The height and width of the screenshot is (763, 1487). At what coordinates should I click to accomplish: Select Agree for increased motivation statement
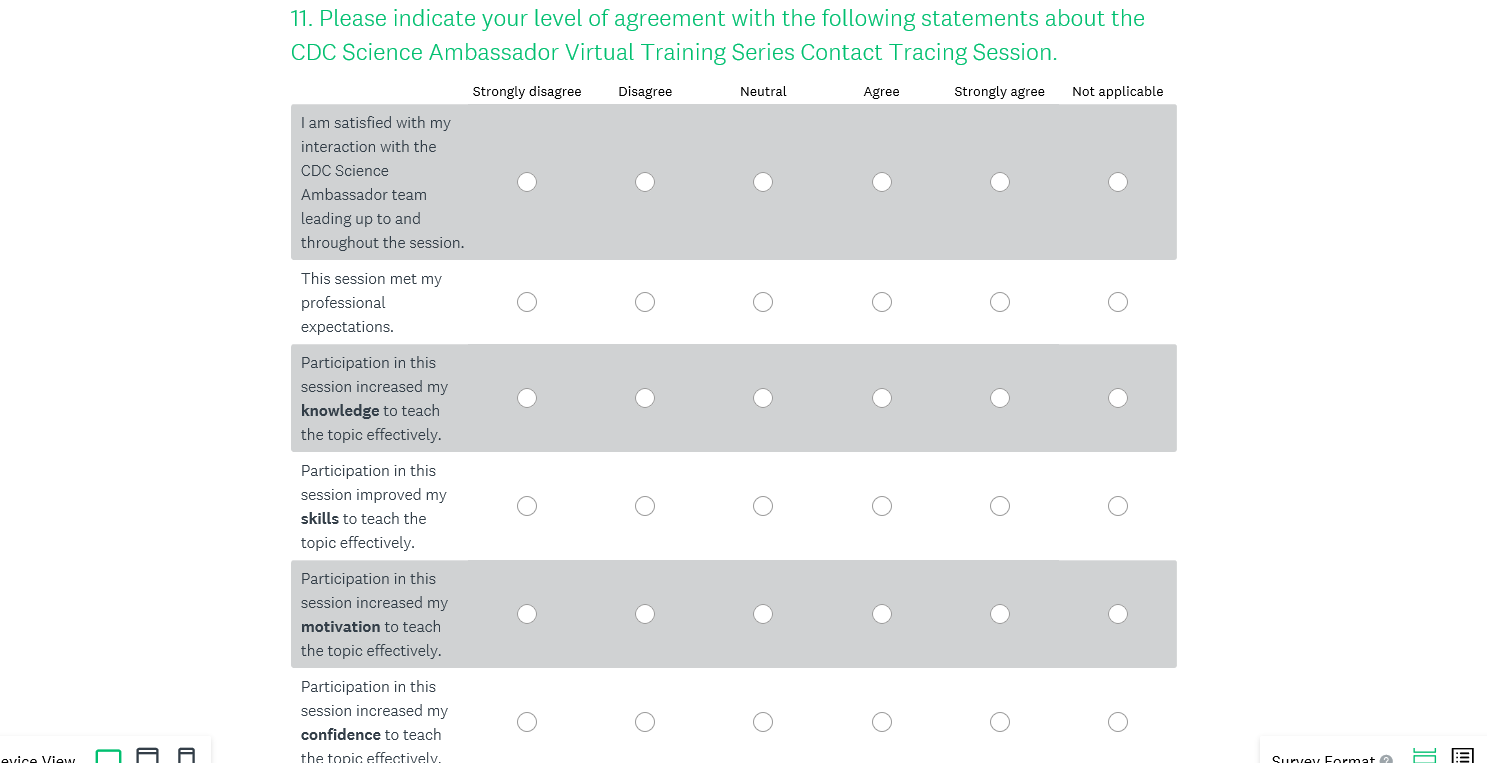coord(881,614)
